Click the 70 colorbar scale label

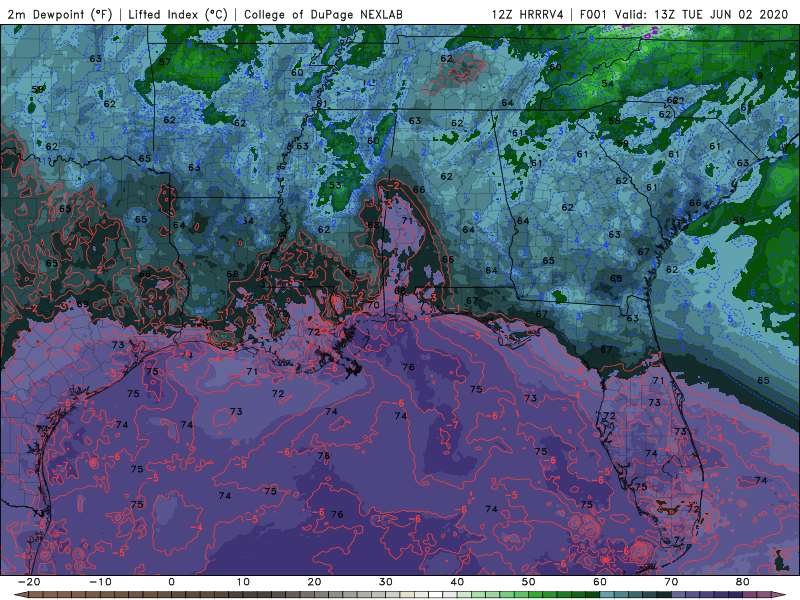[671, 582]
